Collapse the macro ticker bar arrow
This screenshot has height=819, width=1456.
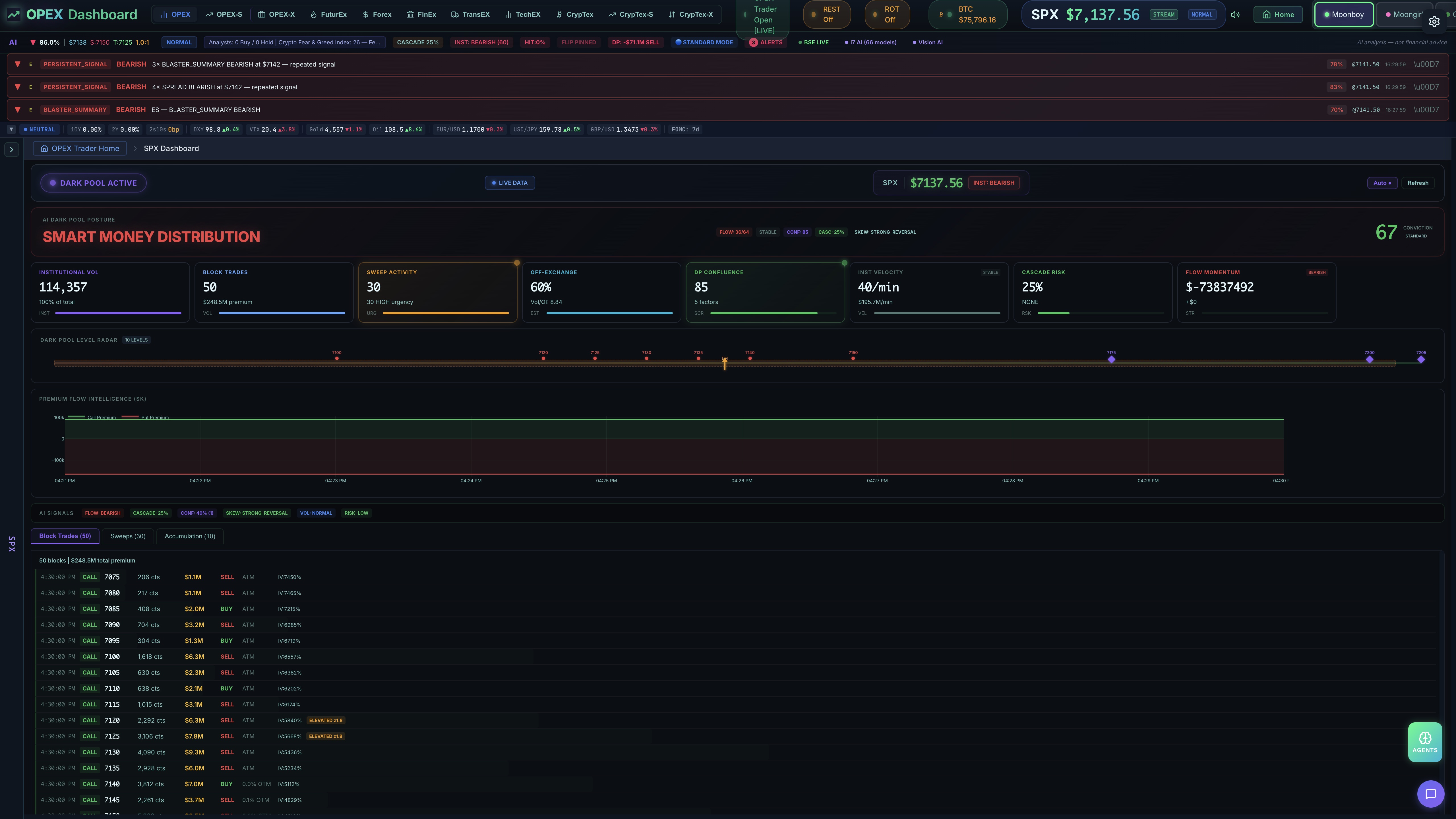coord(11,129)
